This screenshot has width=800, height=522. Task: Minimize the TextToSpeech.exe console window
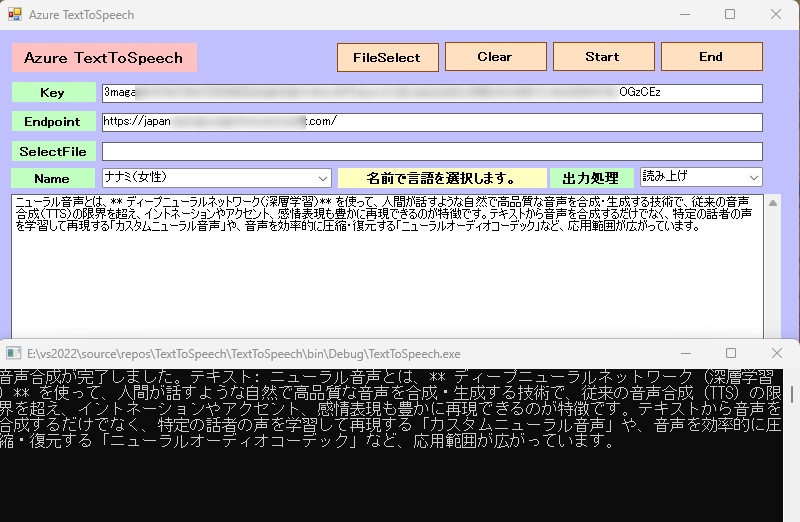(685, 354)
